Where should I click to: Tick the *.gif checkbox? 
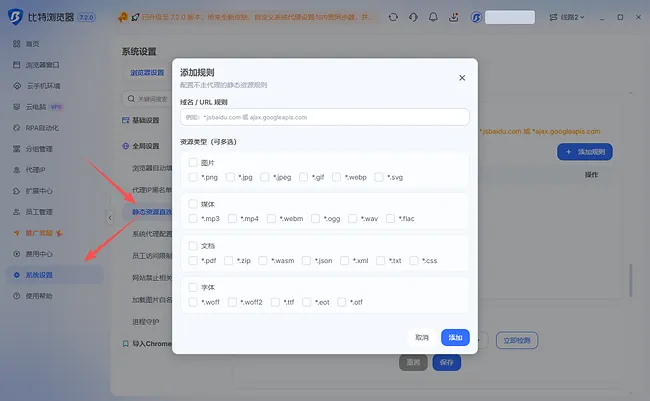click(303, 177)
